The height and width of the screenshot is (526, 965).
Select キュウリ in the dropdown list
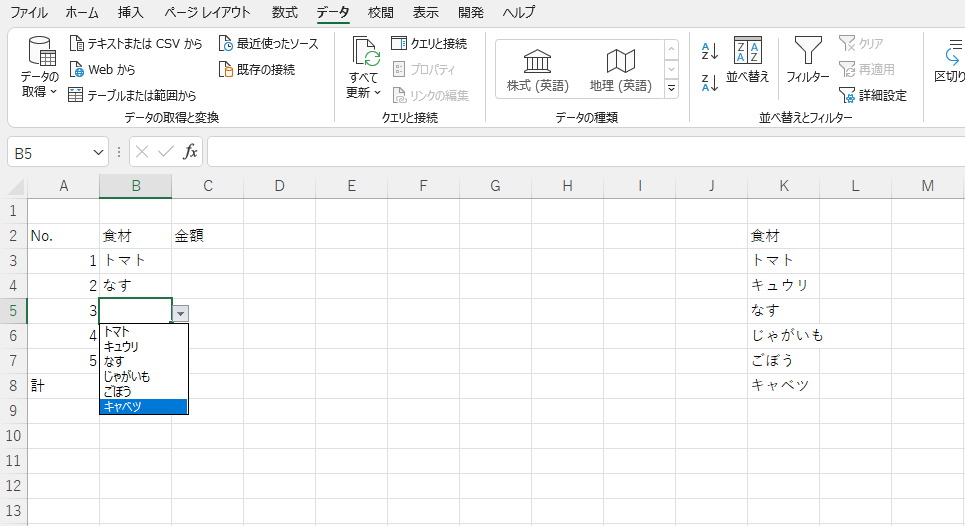coord(143,346)
